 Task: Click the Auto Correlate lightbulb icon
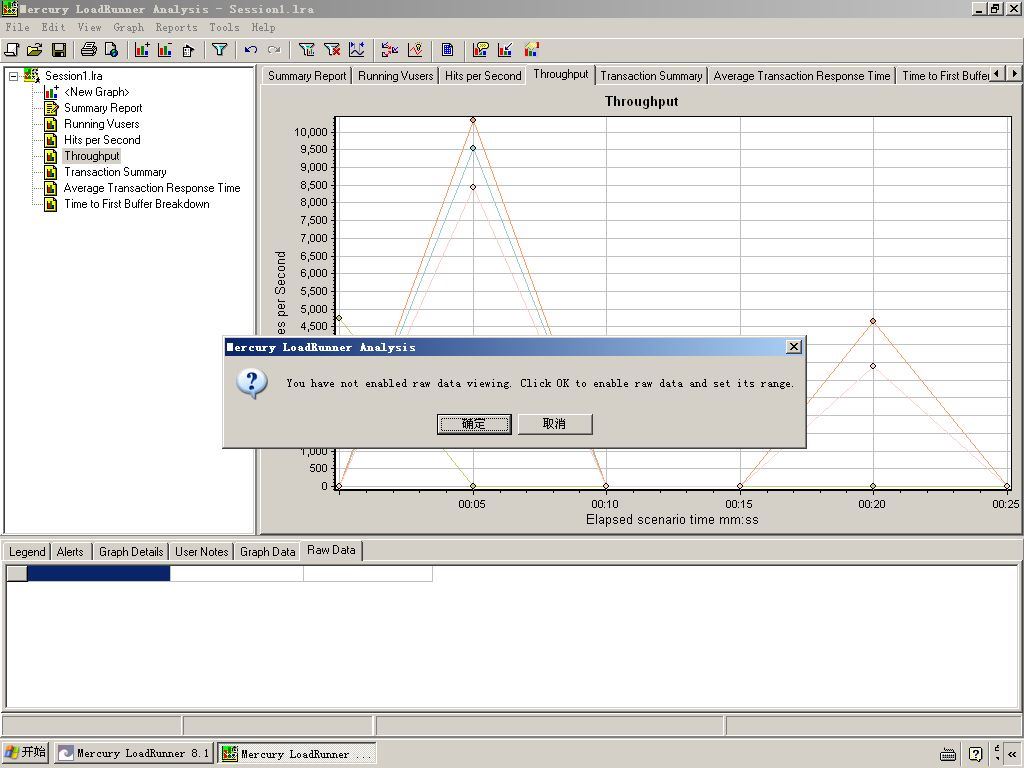[x=415, y=50]
